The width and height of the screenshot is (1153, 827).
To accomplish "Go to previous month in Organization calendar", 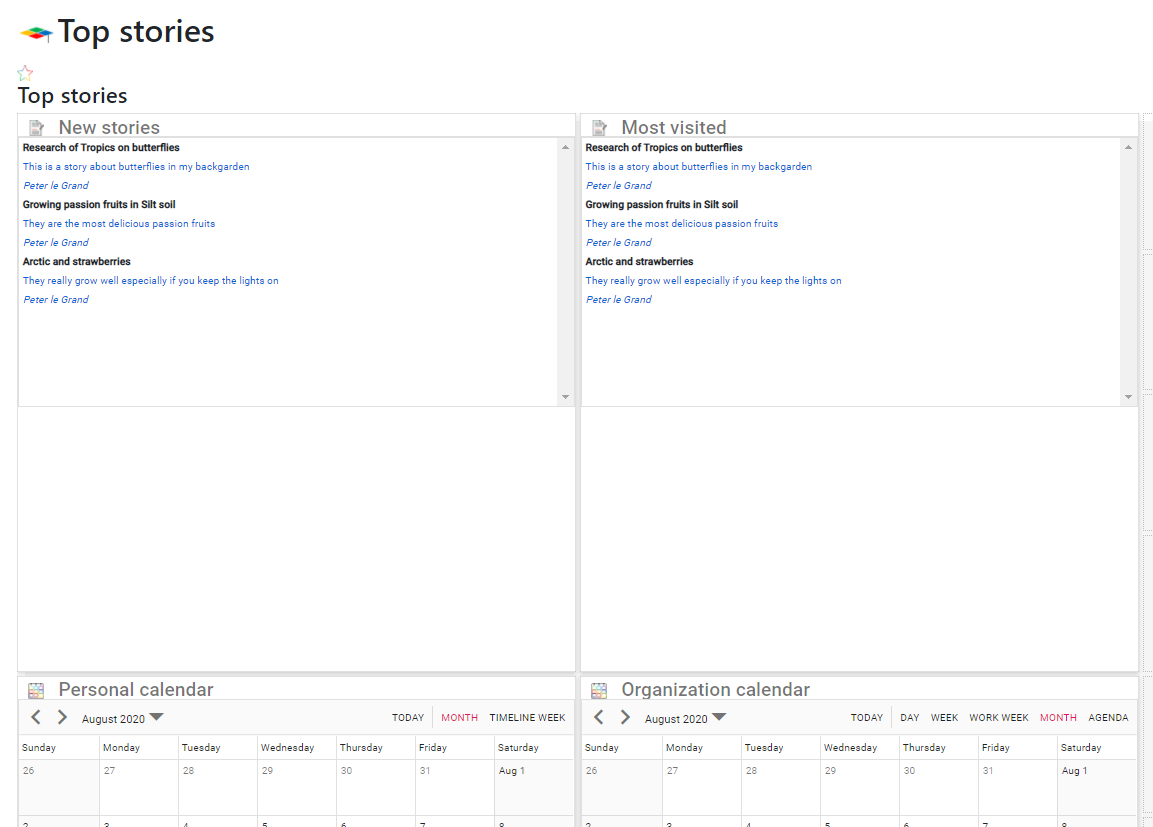I will (x=599, y=717).
